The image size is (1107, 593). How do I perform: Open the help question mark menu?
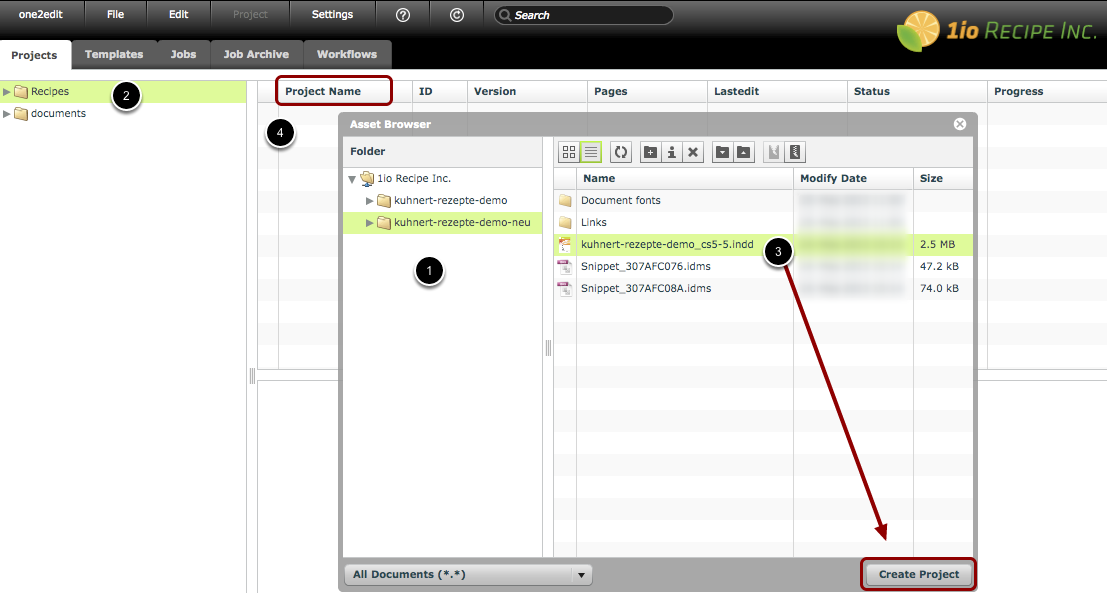403,15
